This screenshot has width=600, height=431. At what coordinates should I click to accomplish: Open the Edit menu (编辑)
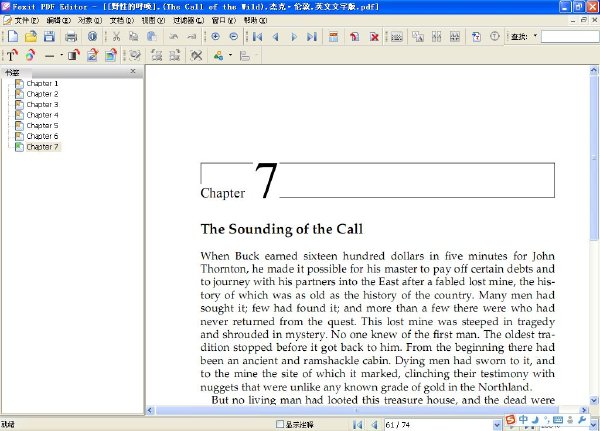coord(59,20)
